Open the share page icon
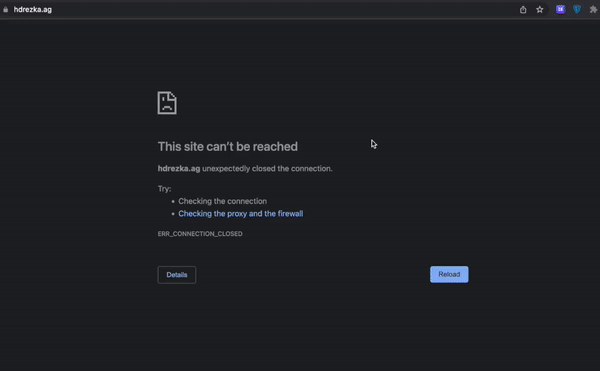The height and width of the screenshot is (371, 600). (523, 10)
